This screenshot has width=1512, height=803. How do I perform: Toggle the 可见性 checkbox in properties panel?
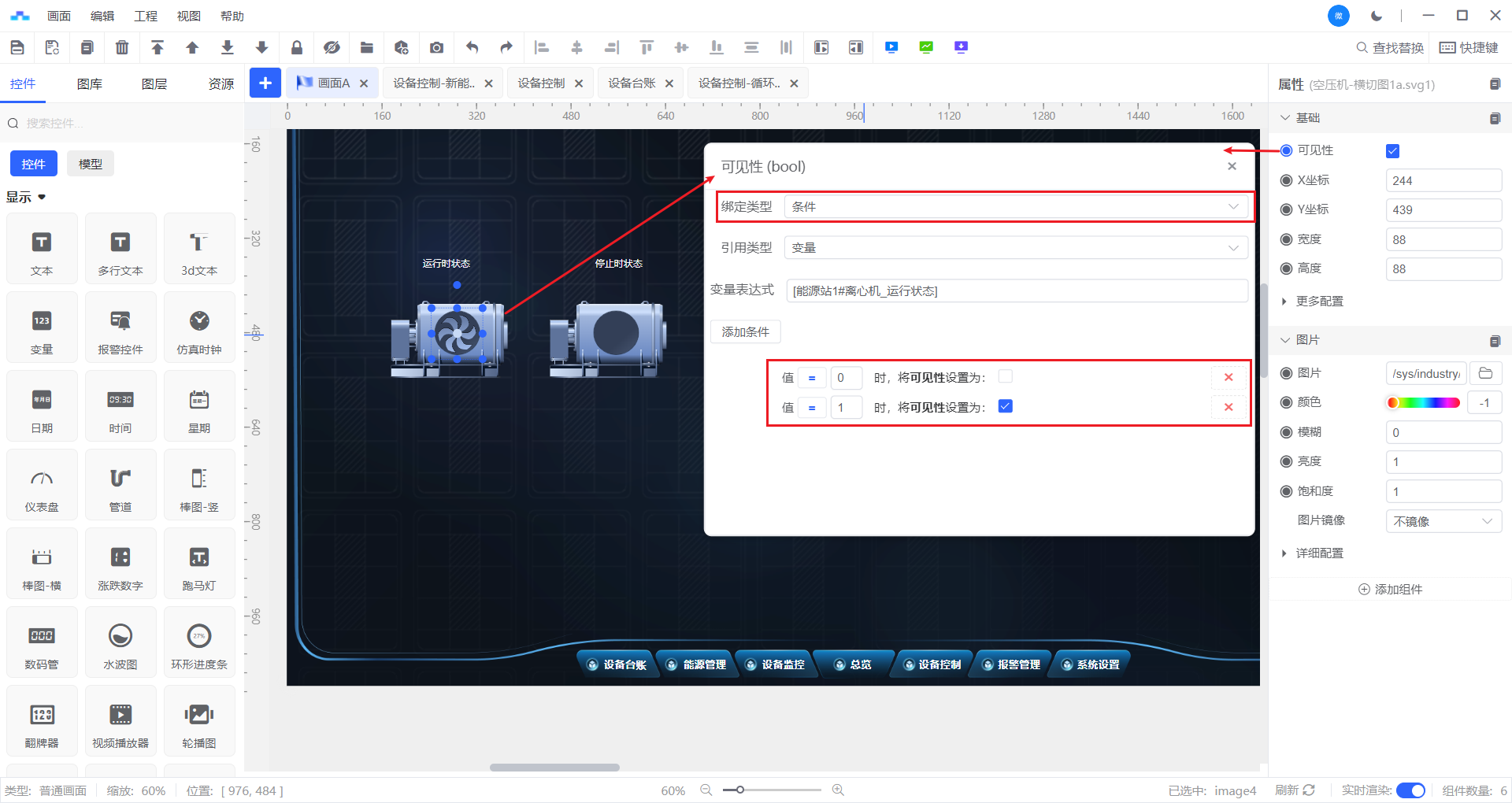coord(1392,151)
